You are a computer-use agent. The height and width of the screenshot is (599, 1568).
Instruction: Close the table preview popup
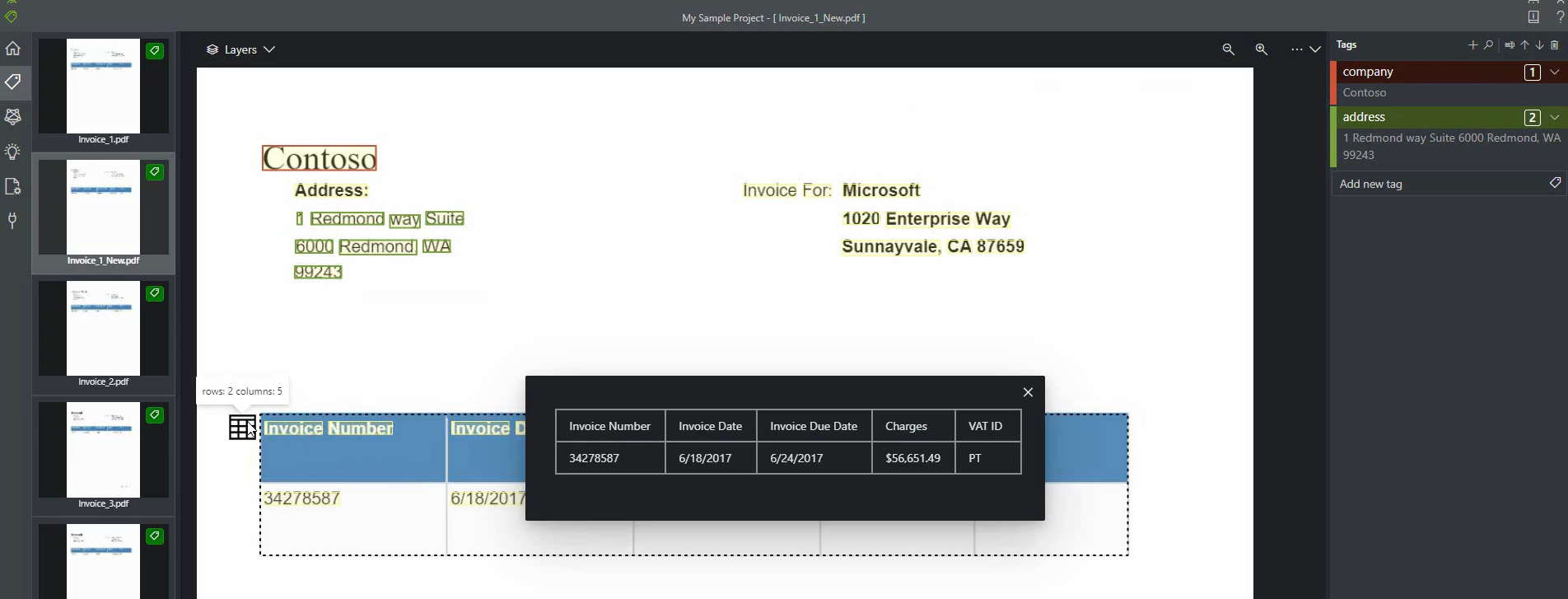coord(1028,392)
